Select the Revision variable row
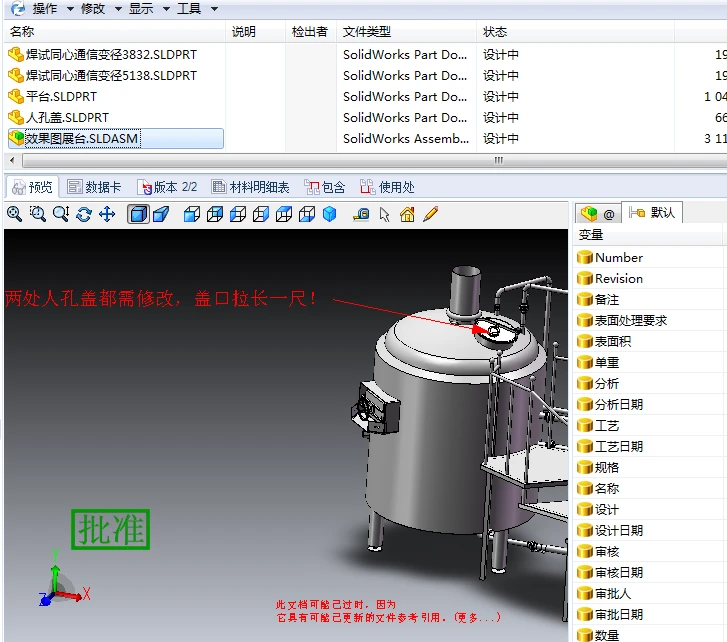The image size is (727, 642). [649, 279]
